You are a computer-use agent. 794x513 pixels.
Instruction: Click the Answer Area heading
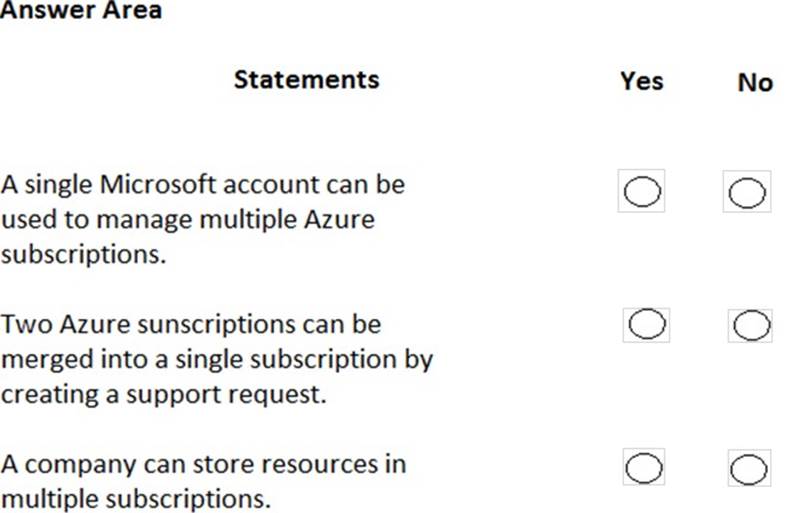tap(81, 11)
